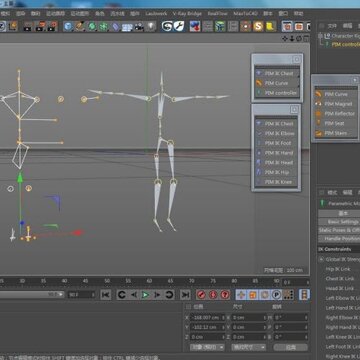This screenshot has height=360, width=360.
Task: Click the Apply button in coordinates panel
Action: point(291,347)
